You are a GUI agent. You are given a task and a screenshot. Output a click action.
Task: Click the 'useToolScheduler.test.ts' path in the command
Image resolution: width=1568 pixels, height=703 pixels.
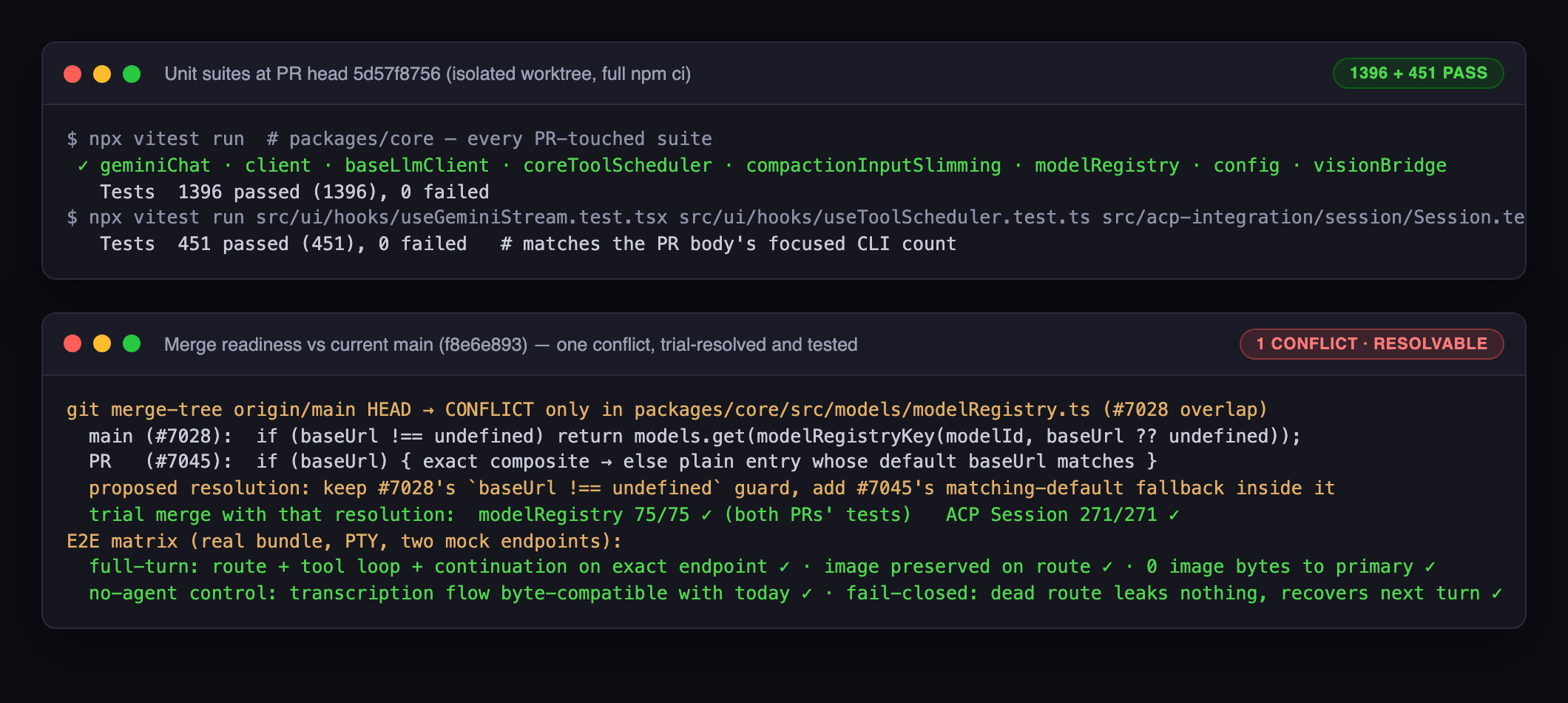click(885, 218)
